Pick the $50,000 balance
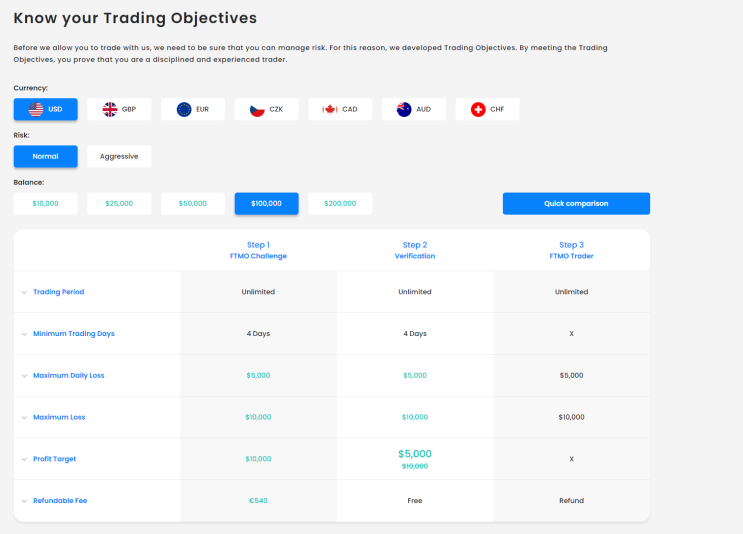This screenshot has width=743, height=534. (193, 204)
